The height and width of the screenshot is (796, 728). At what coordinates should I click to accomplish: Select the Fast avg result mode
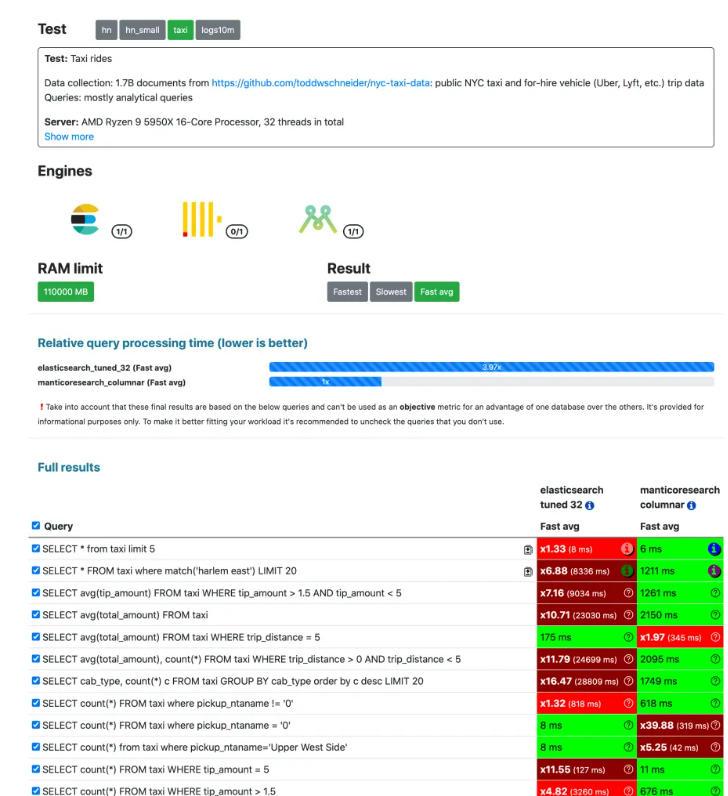[437, 292]
